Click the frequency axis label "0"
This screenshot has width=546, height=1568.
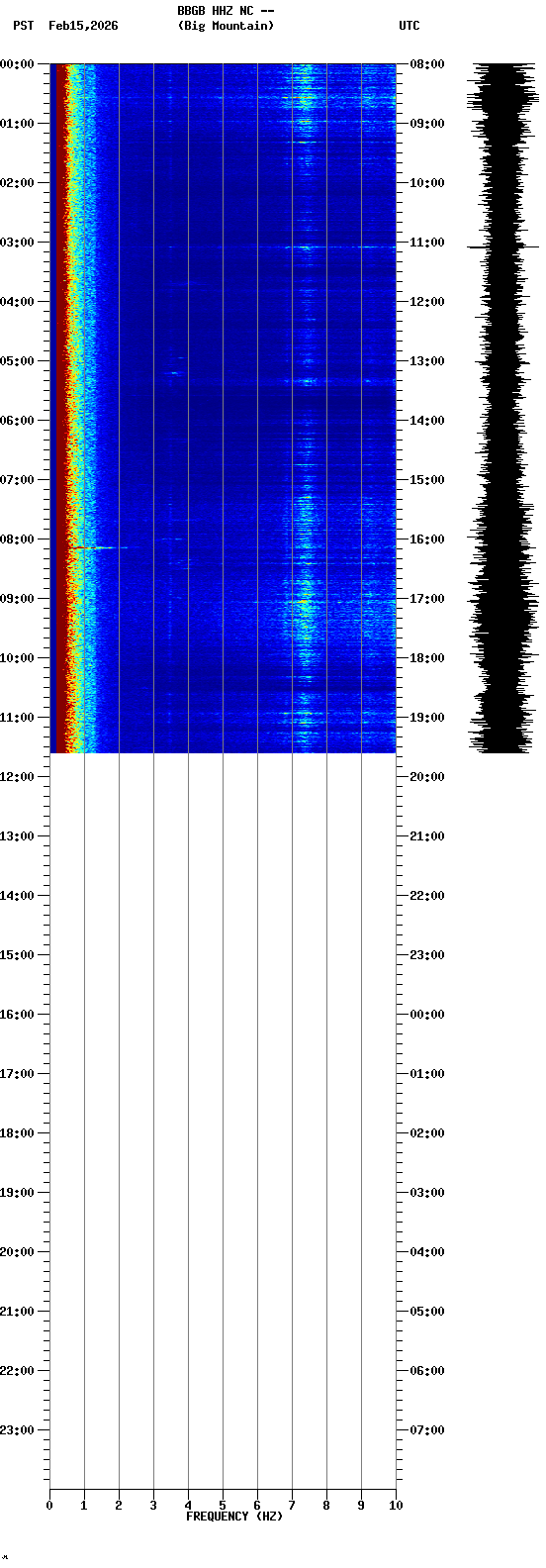pos(49,1506)
